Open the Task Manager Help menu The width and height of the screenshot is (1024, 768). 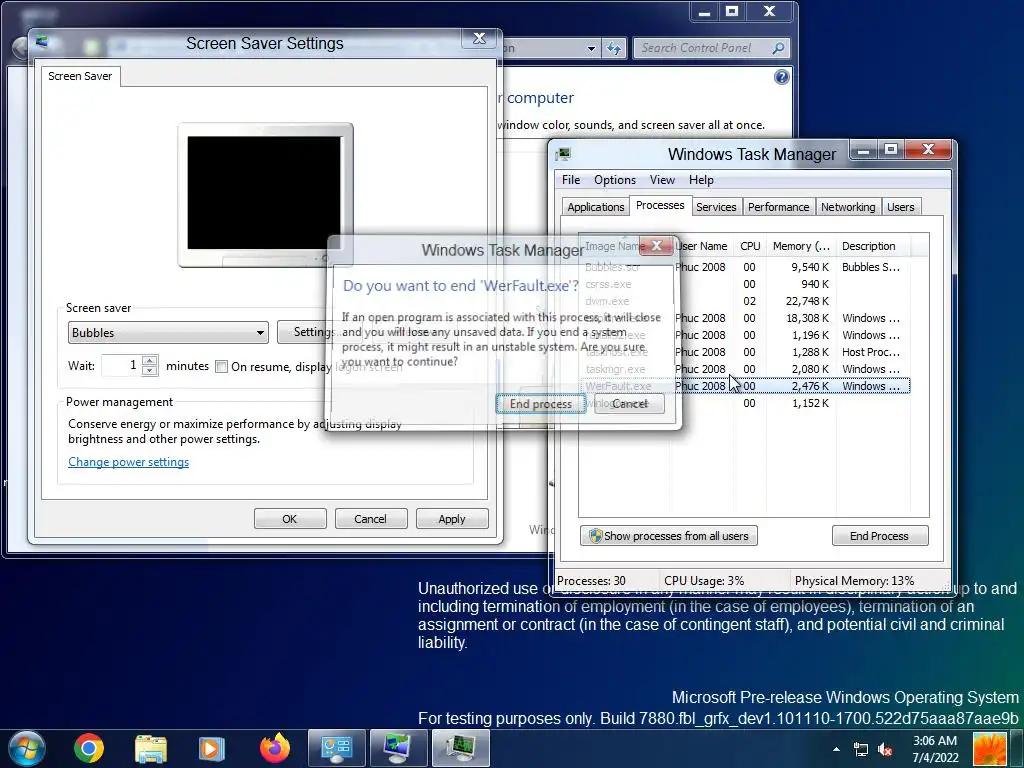point(701,180)
